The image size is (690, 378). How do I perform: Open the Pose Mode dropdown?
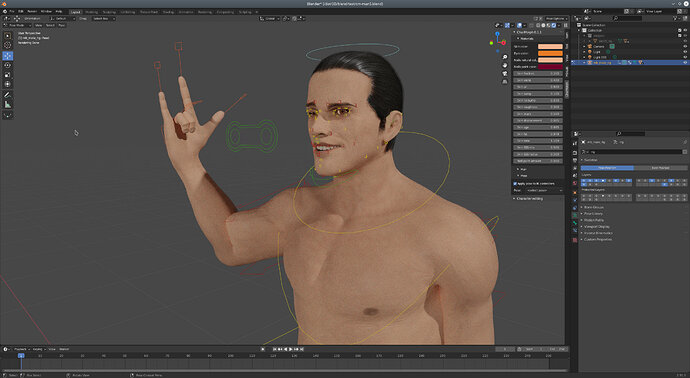[x=18, y=26]
